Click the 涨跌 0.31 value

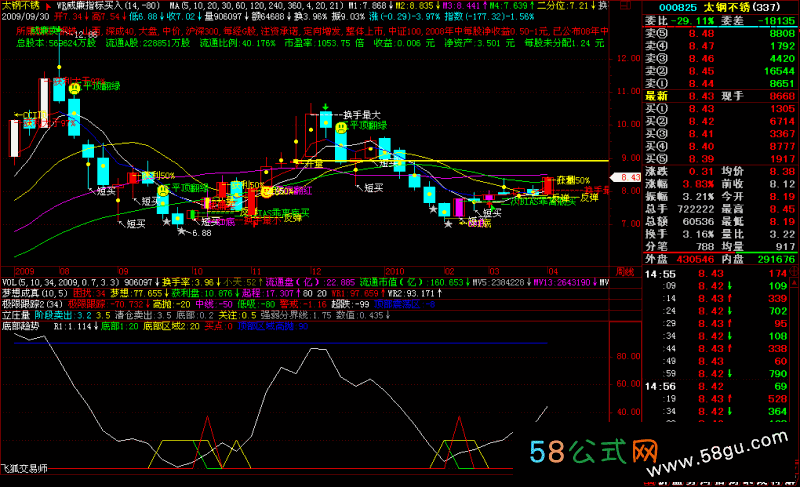701,171
